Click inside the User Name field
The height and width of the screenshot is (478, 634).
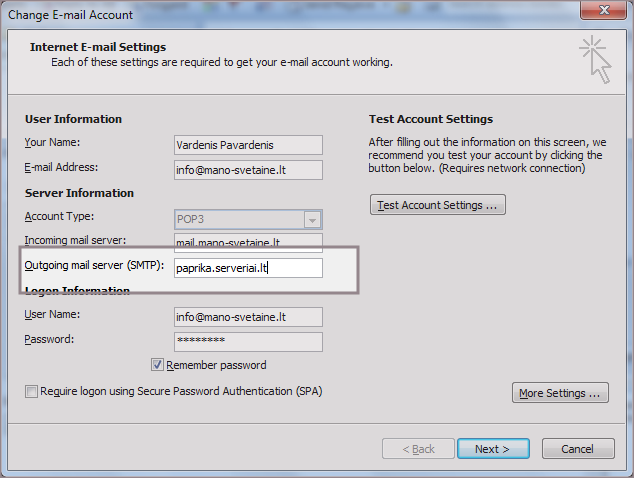tap(247, 317)
